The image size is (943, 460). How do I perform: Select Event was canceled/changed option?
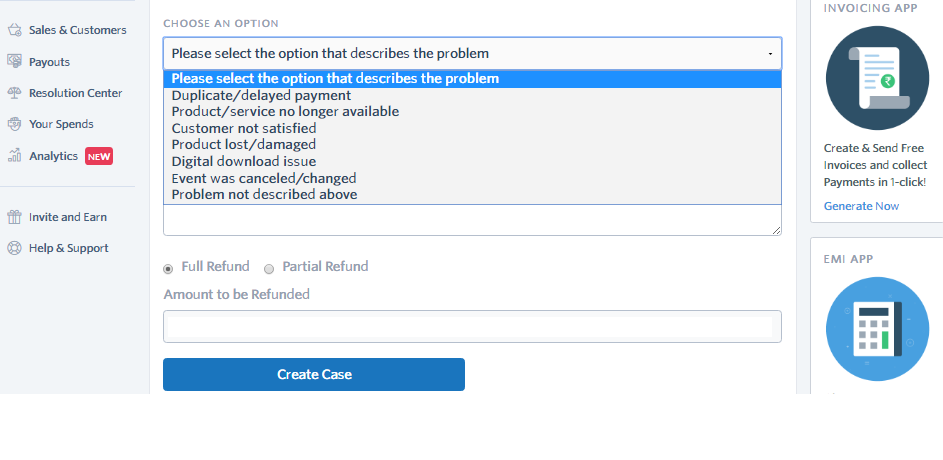click(x=264, y=178)
